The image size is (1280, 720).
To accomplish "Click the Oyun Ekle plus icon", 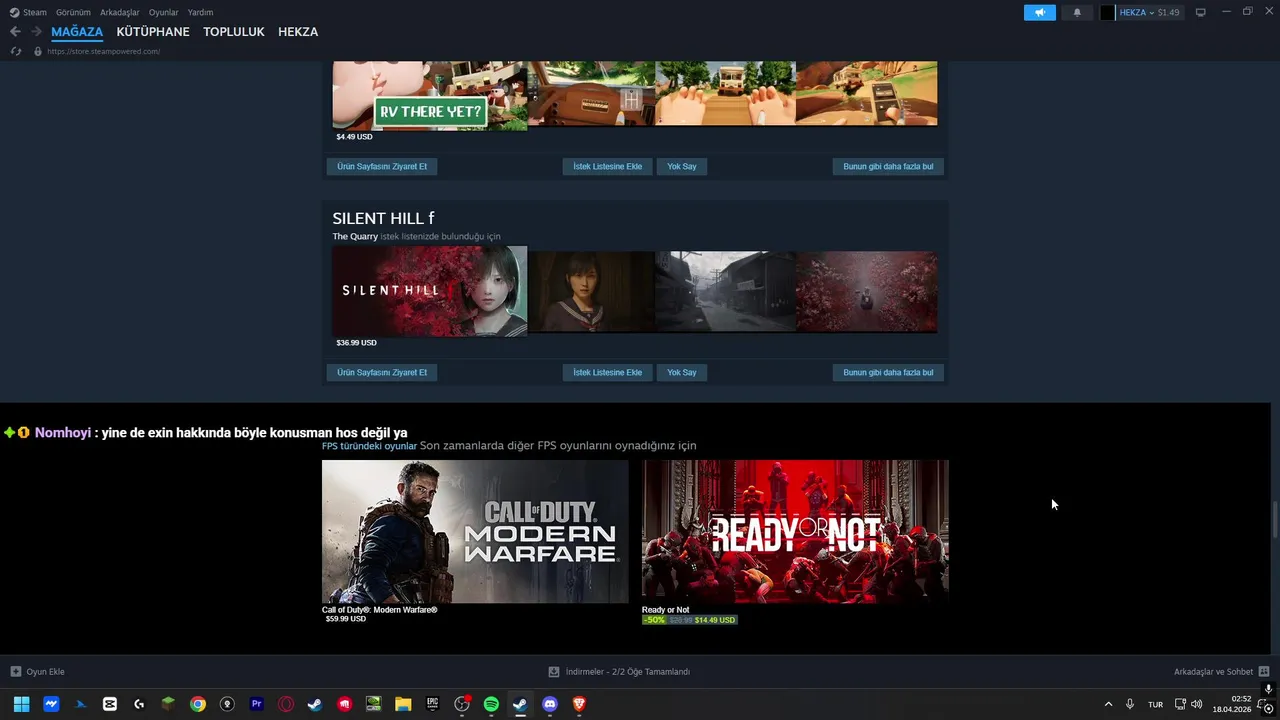I will (x=15, y=672).
